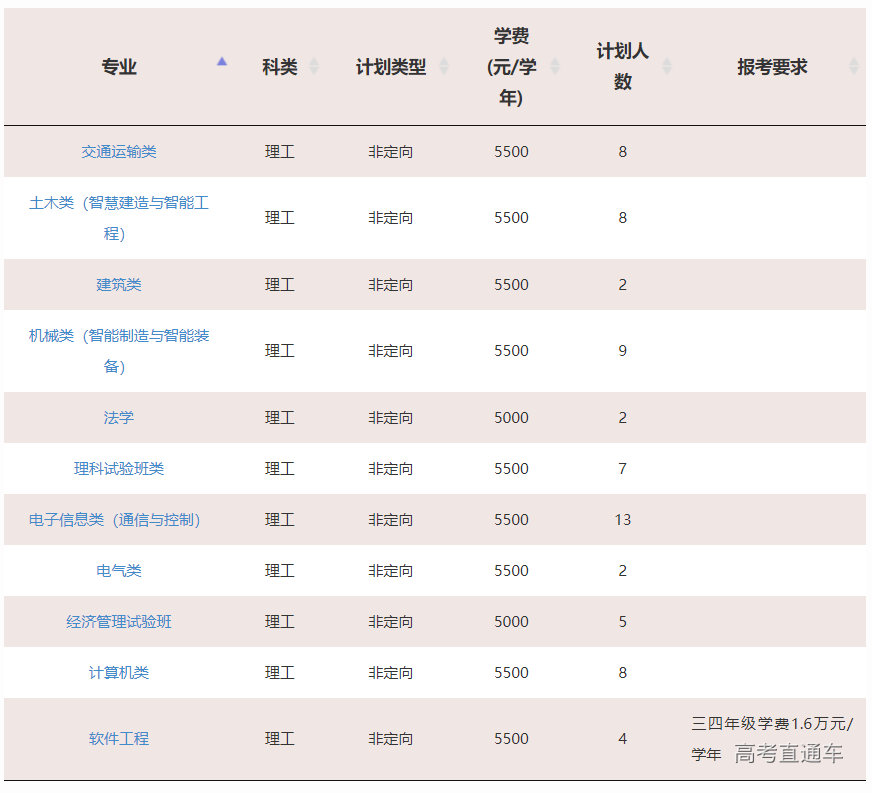Click the 理科试验班类 link
The image size is (872, 793).
(119, 469)
